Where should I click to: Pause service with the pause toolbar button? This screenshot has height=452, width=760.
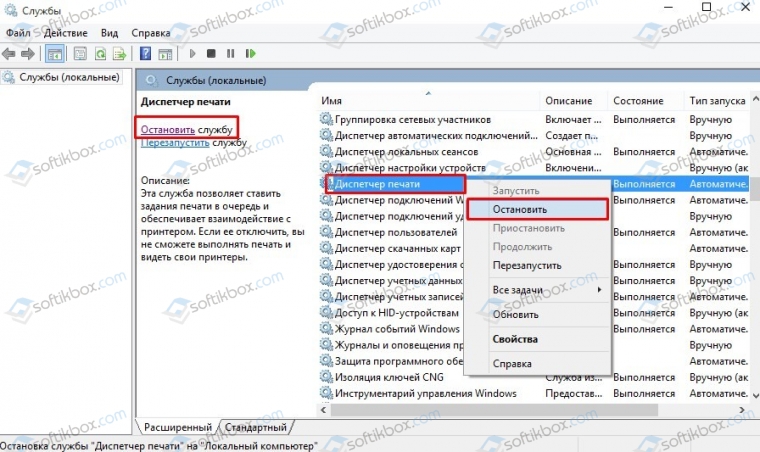pyautogui.click(x=230, y=54)
